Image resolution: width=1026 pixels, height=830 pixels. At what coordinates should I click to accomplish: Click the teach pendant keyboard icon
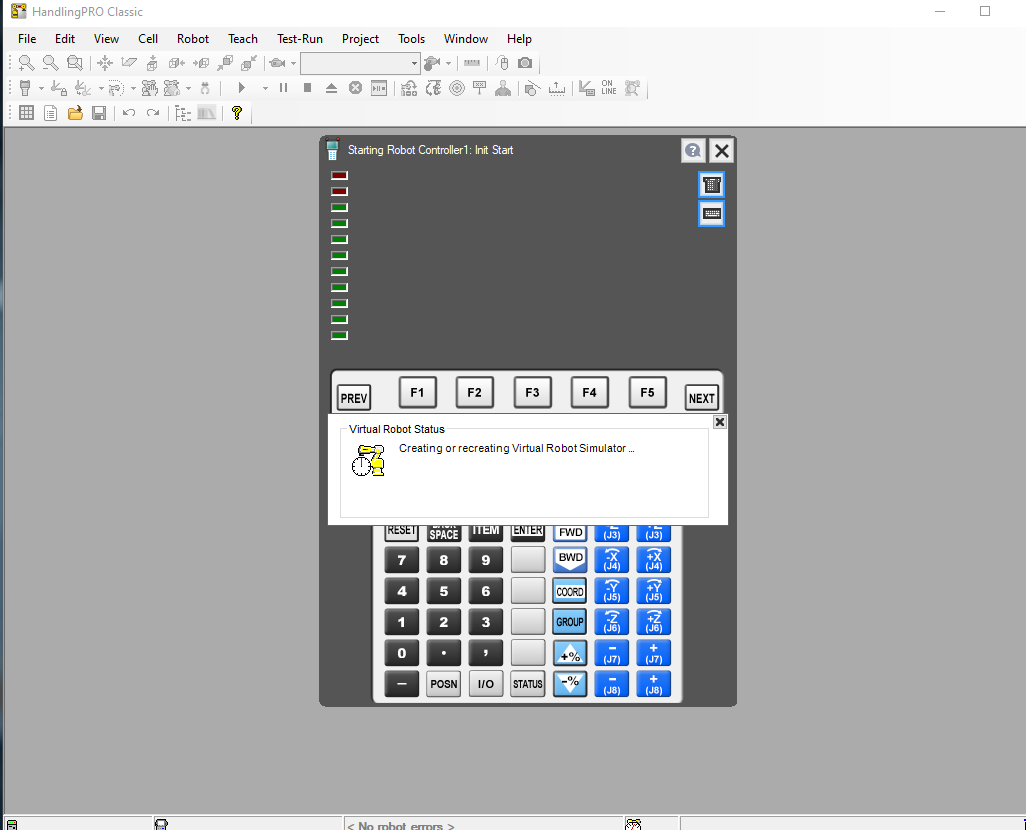click(x=711, y=213)
